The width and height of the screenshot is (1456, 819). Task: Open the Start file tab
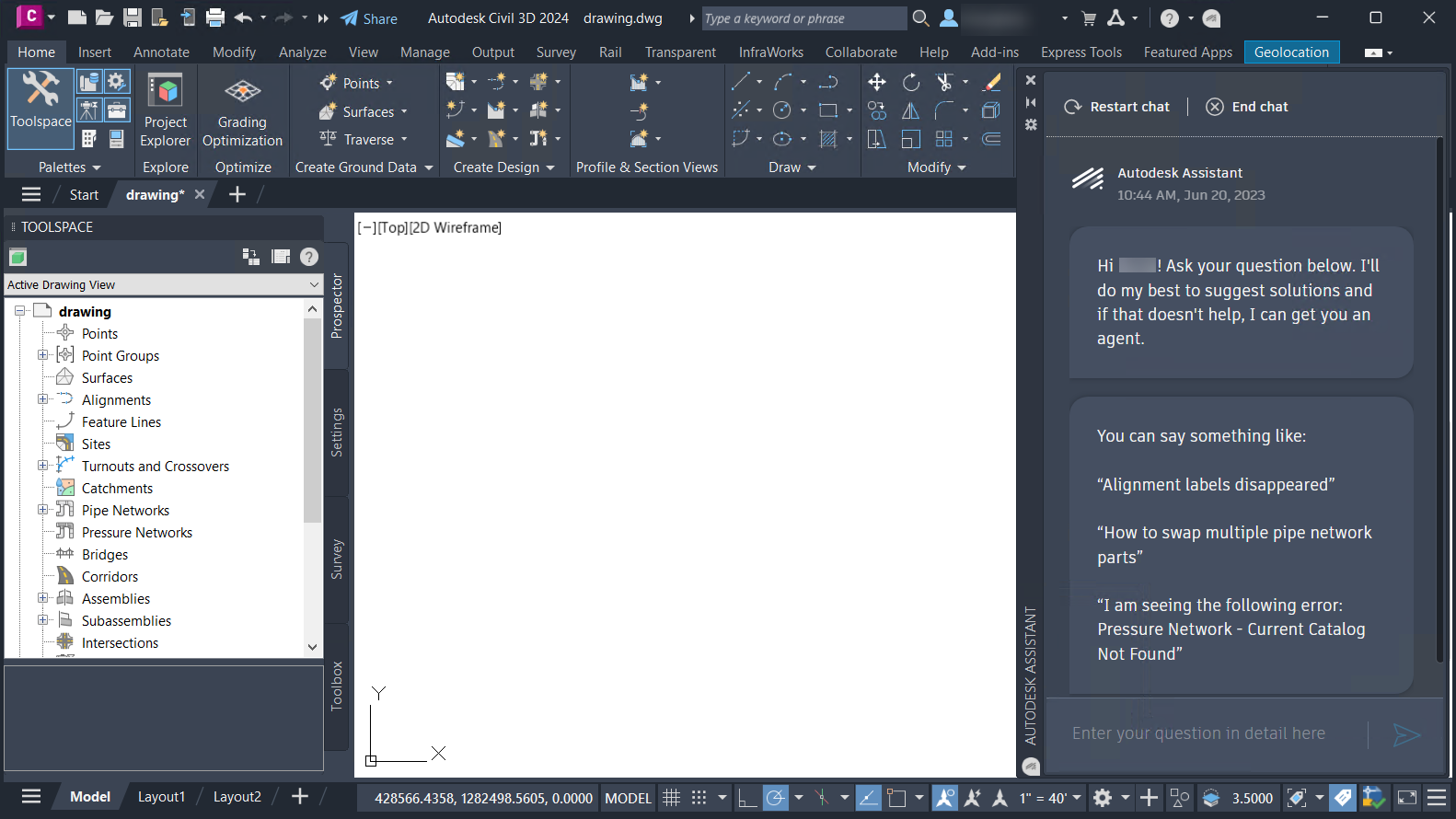pos(84,194)
